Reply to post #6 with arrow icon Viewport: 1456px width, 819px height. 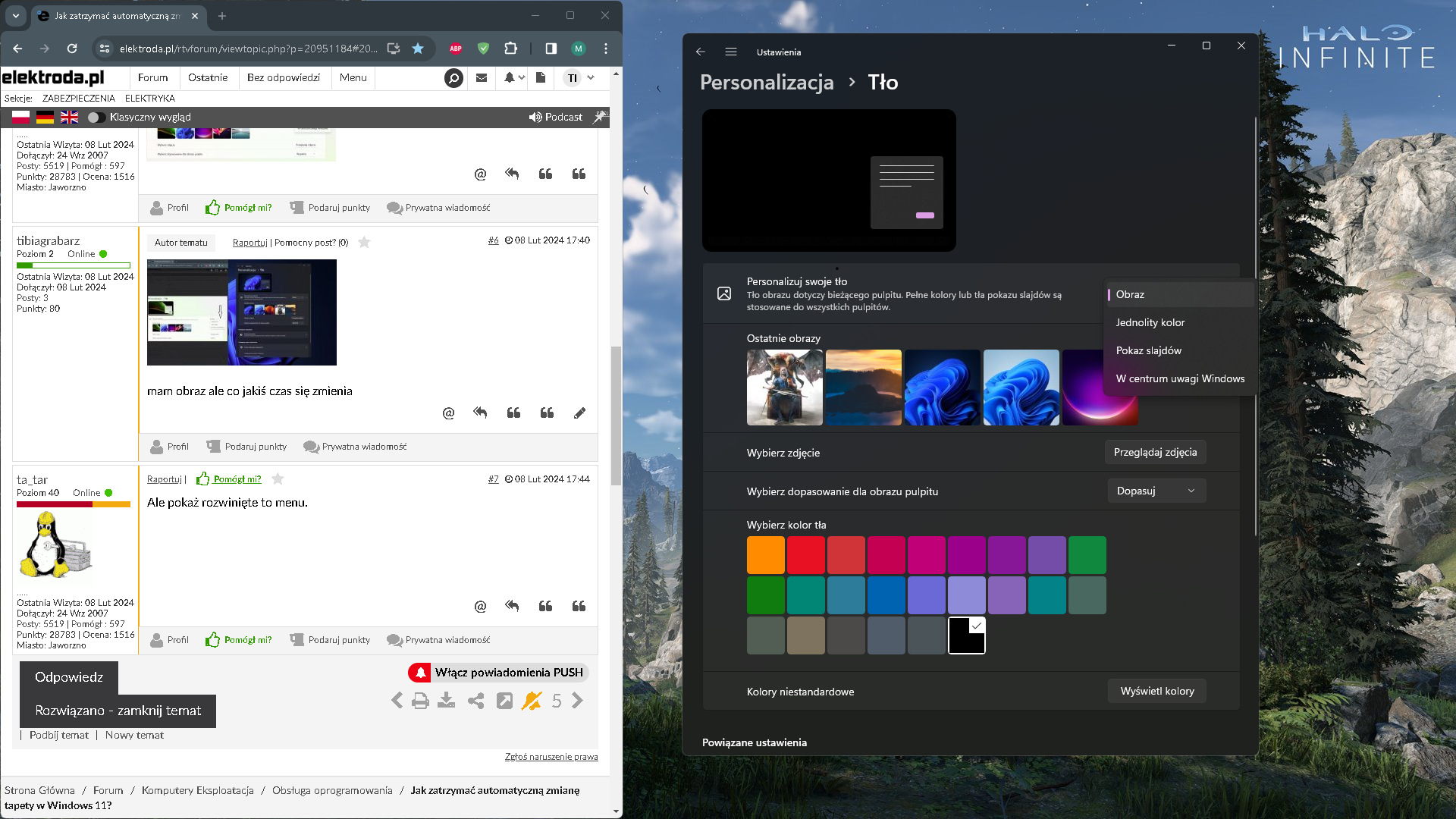(480, 413)
